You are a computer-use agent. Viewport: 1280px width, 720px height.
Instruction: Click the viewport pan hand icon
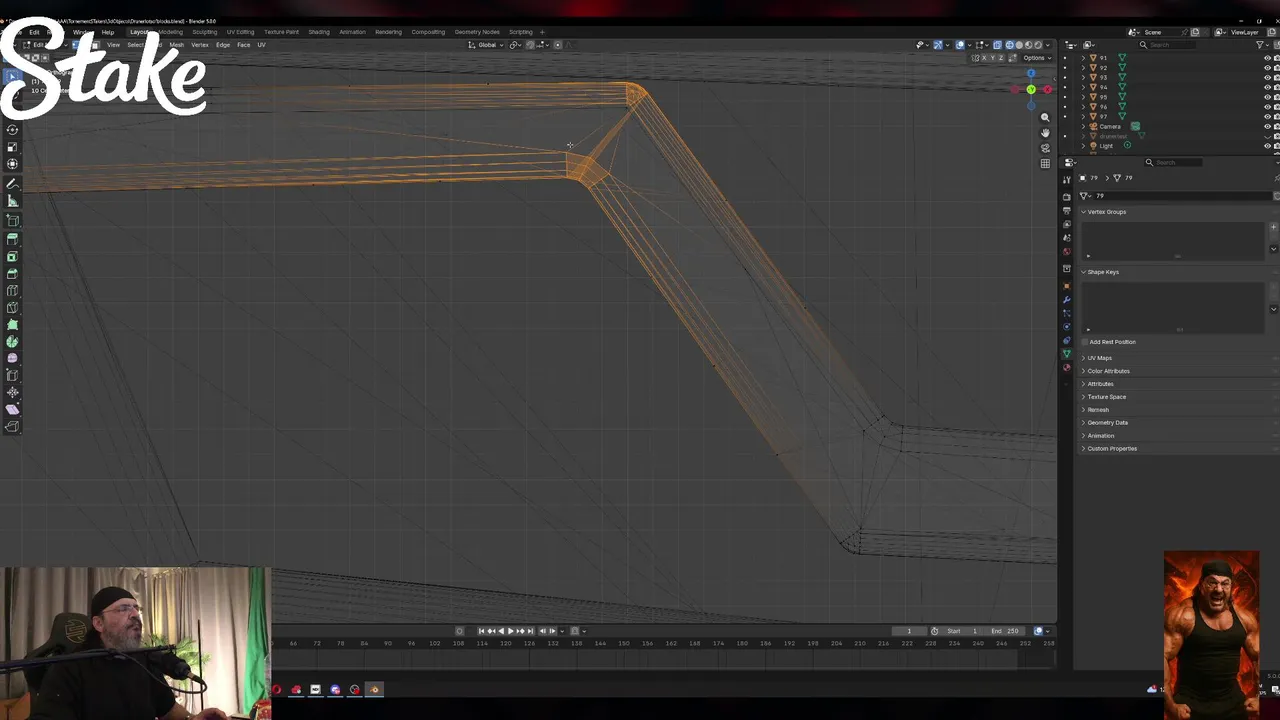click(1045, 133)
